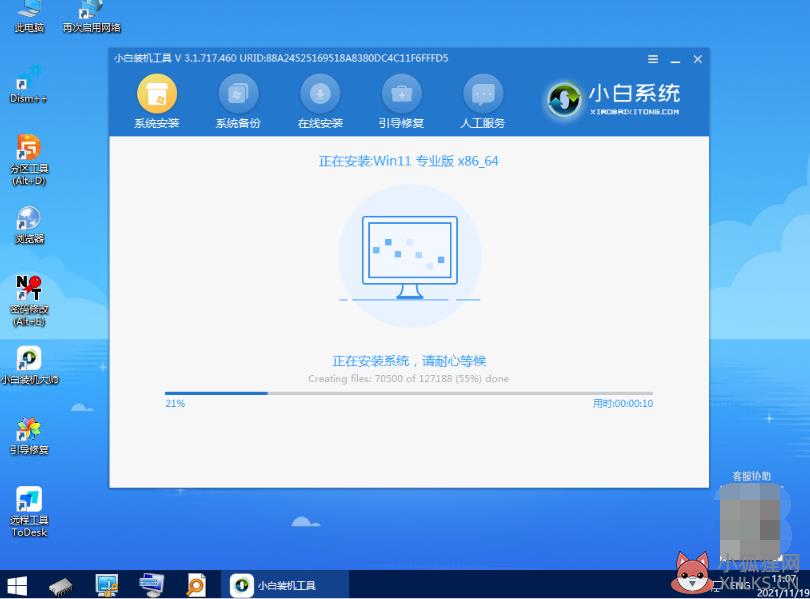Close the 小白装机工具 window
This screenshot has width=810, height=599.
pos(697,59)
